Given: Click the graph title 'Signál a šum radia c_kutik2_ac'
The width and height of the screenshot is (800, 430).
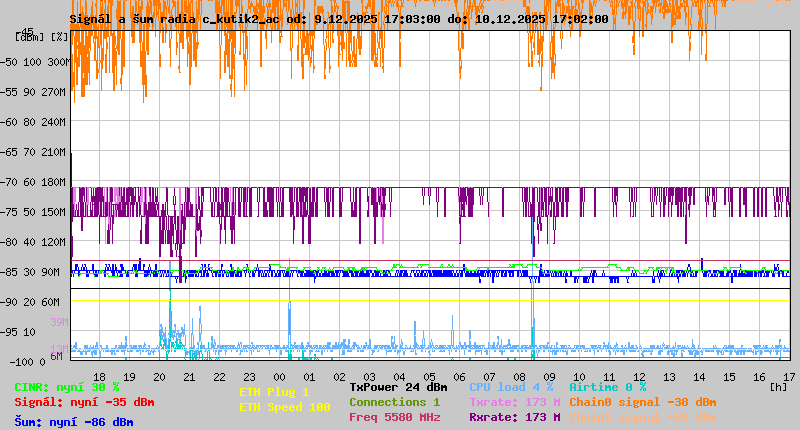Looking at the screenshot, I should (174, 19).
